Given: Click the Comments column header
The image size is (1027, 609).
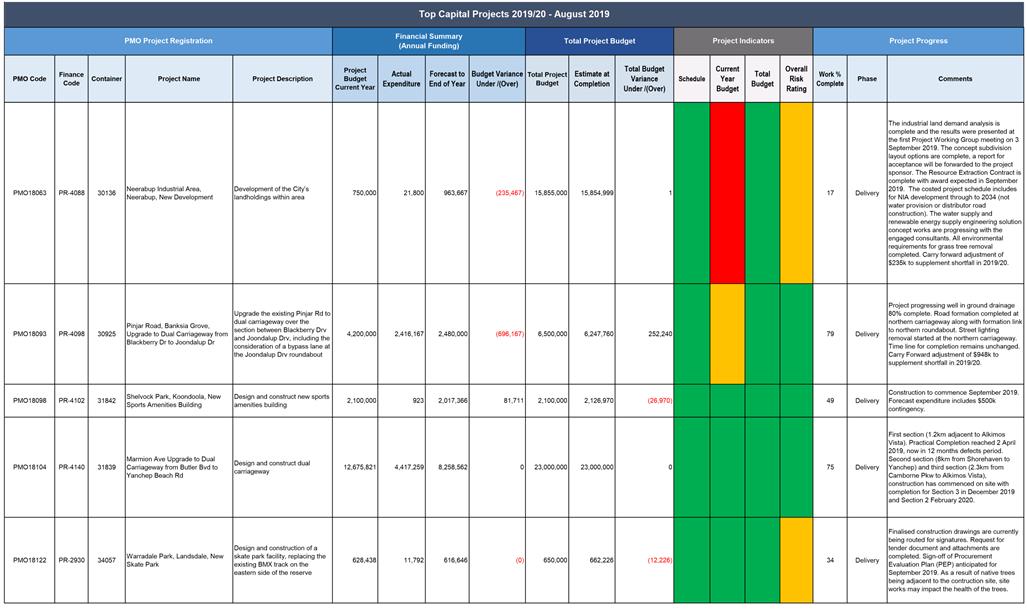Looking at the screenshot, I should pyautogui.click(x=954, y=79).
